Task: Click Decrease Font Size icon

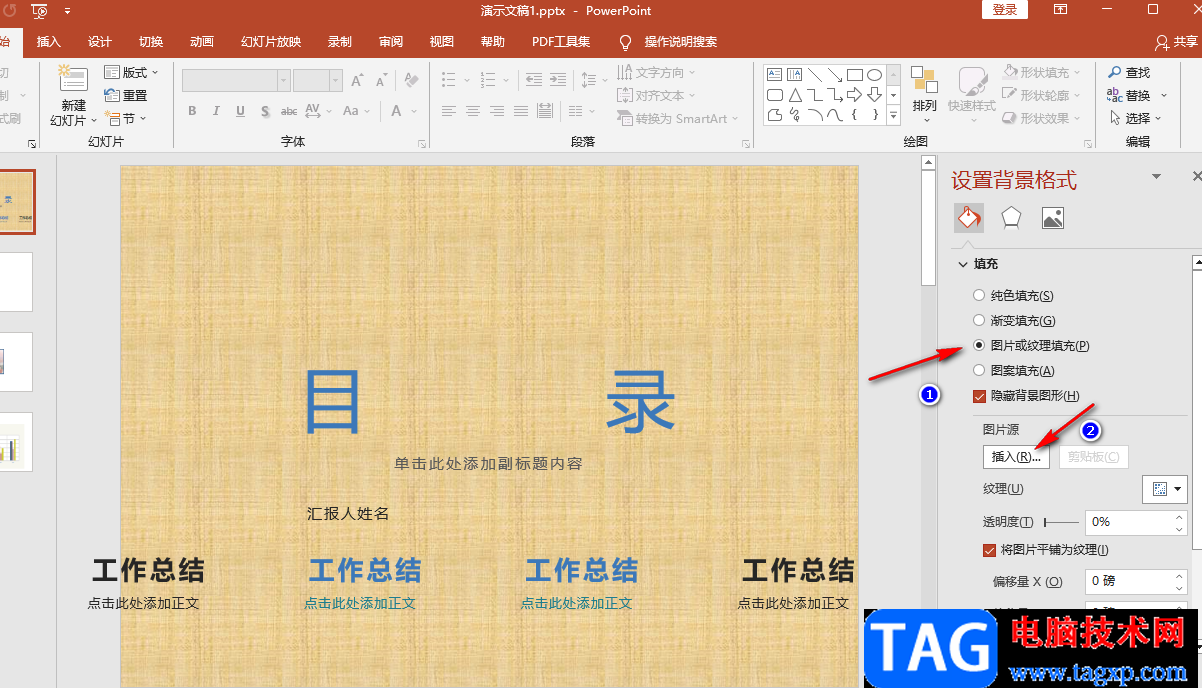Action: tap(381, 80)
